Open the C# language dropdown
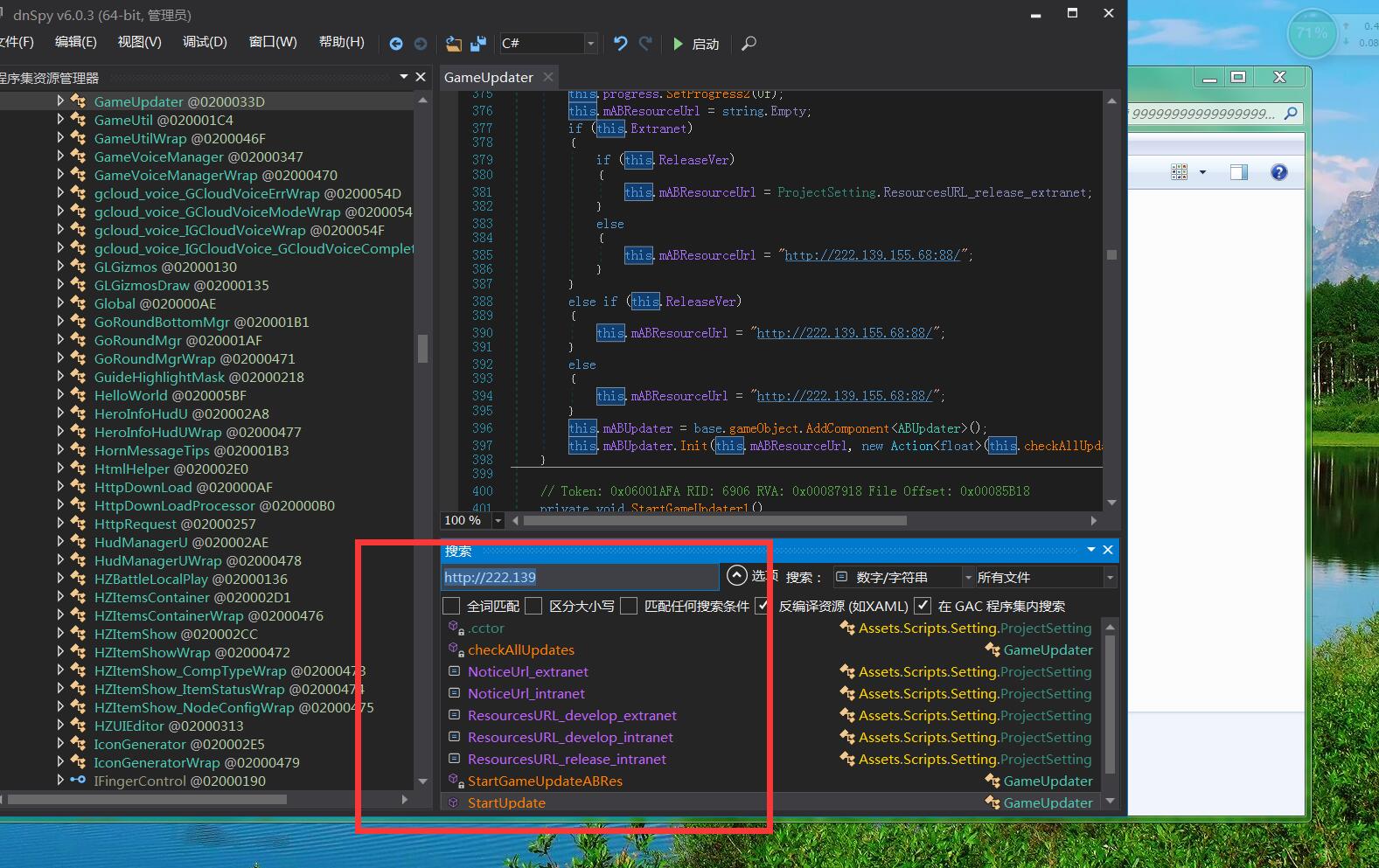Screen dimensions: 1379x868 591,44
